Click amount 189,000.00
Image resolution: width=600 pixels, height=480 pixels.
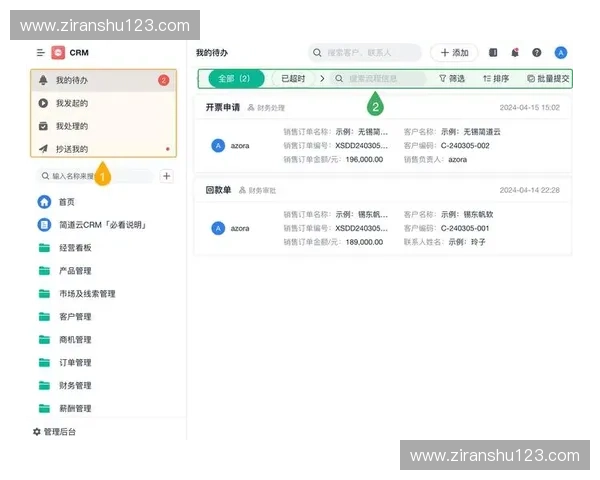(364, 242)
